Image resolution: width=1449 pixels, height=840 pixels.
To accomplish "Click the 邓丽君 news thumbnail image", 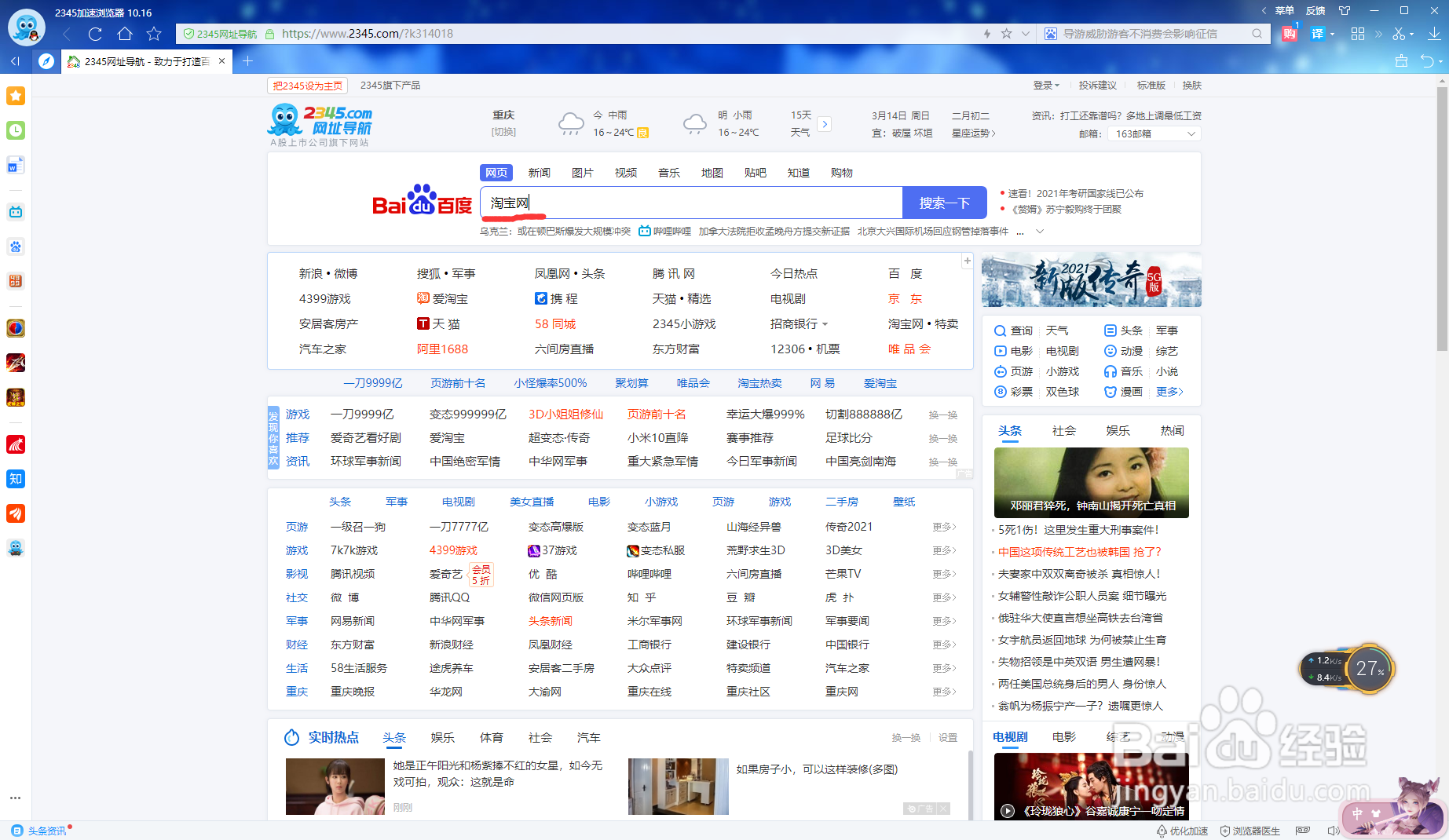I will pos(1092,483).
